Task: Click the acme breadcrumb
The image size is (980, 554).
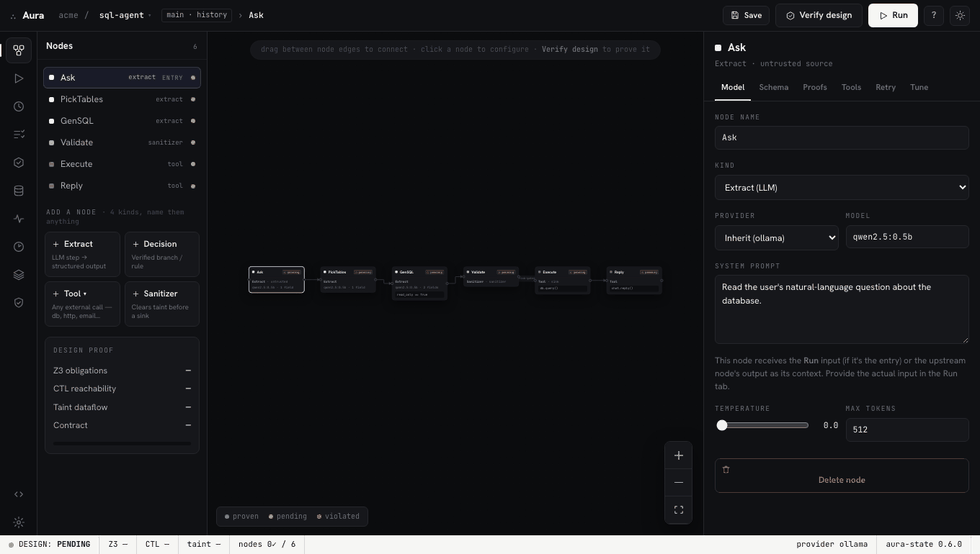Action: [68, 15]
